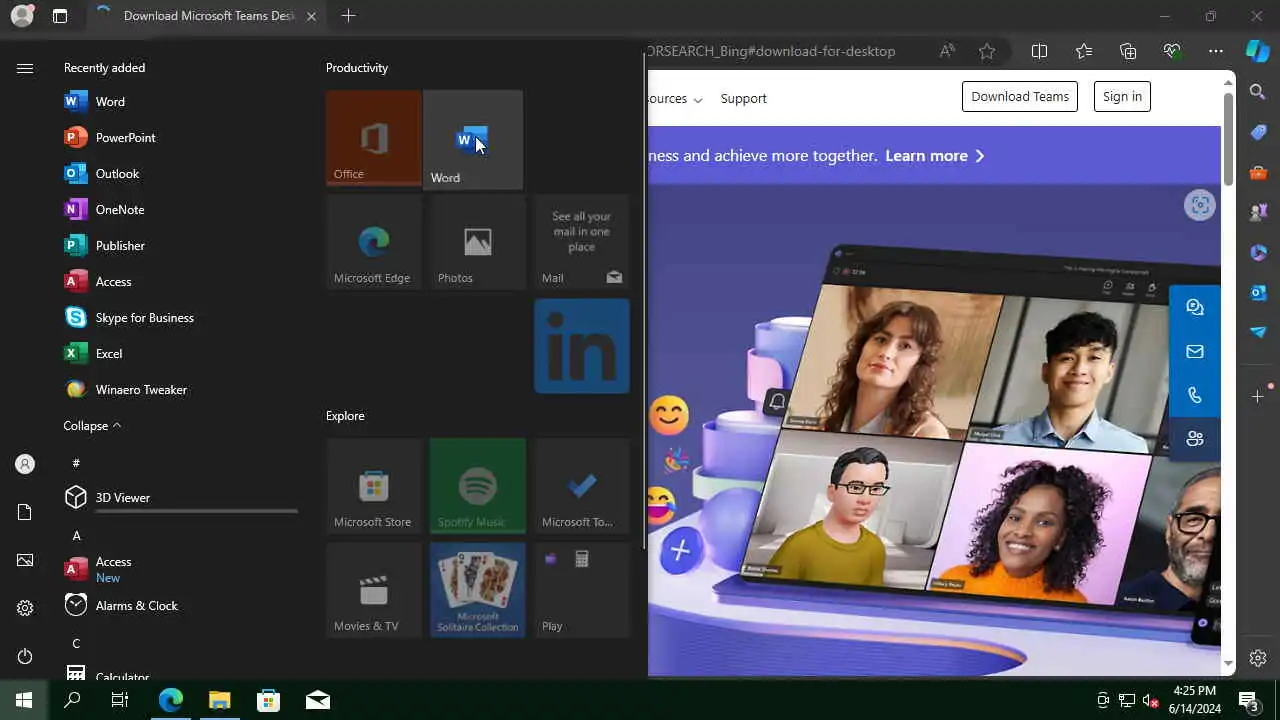Toggle Read aloud in address bar
The width and height of the screenshot is (1280, 720).
pos(946,51)
